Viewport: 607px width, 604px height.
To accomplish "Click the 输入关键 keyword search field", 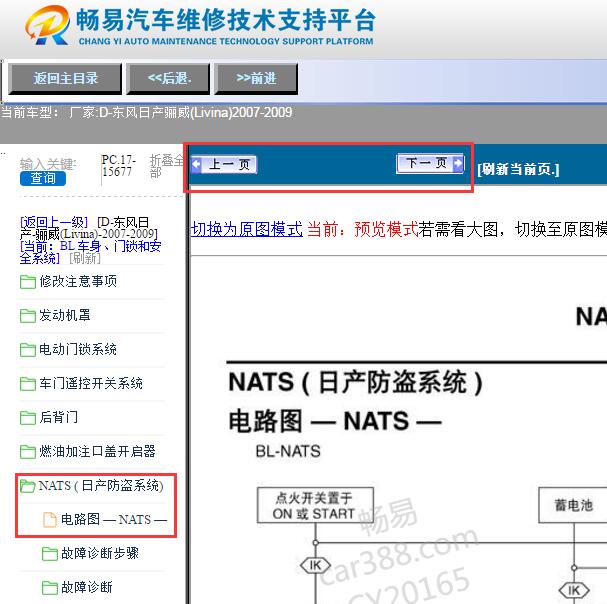I will pos(48,164).
